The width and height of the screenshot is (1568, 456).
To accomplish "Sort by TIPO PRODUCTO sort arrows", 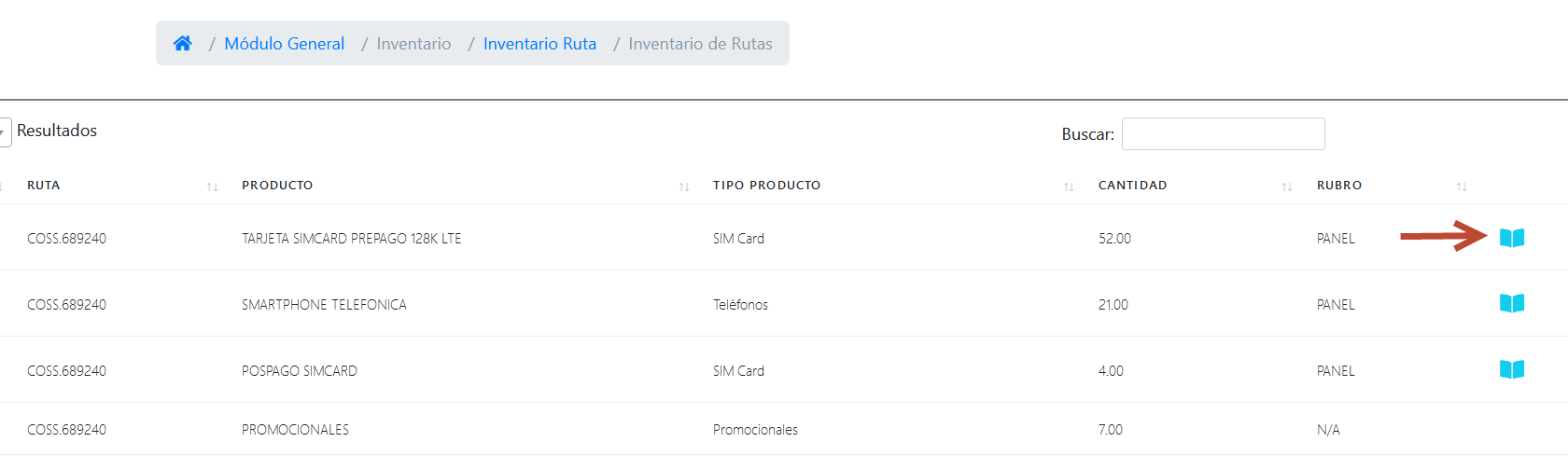I will 1069,187.
